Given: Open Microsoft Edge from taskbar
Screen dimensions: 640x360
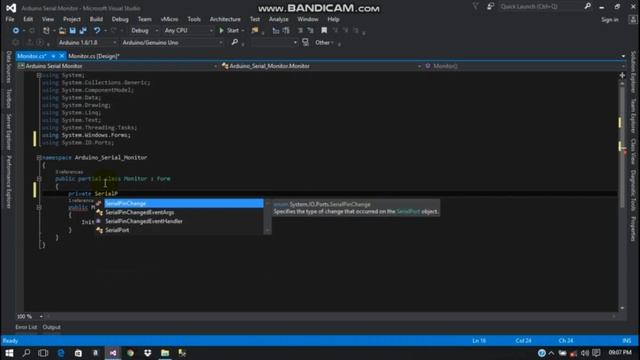Looking at the screenshot, I should 60,353.
